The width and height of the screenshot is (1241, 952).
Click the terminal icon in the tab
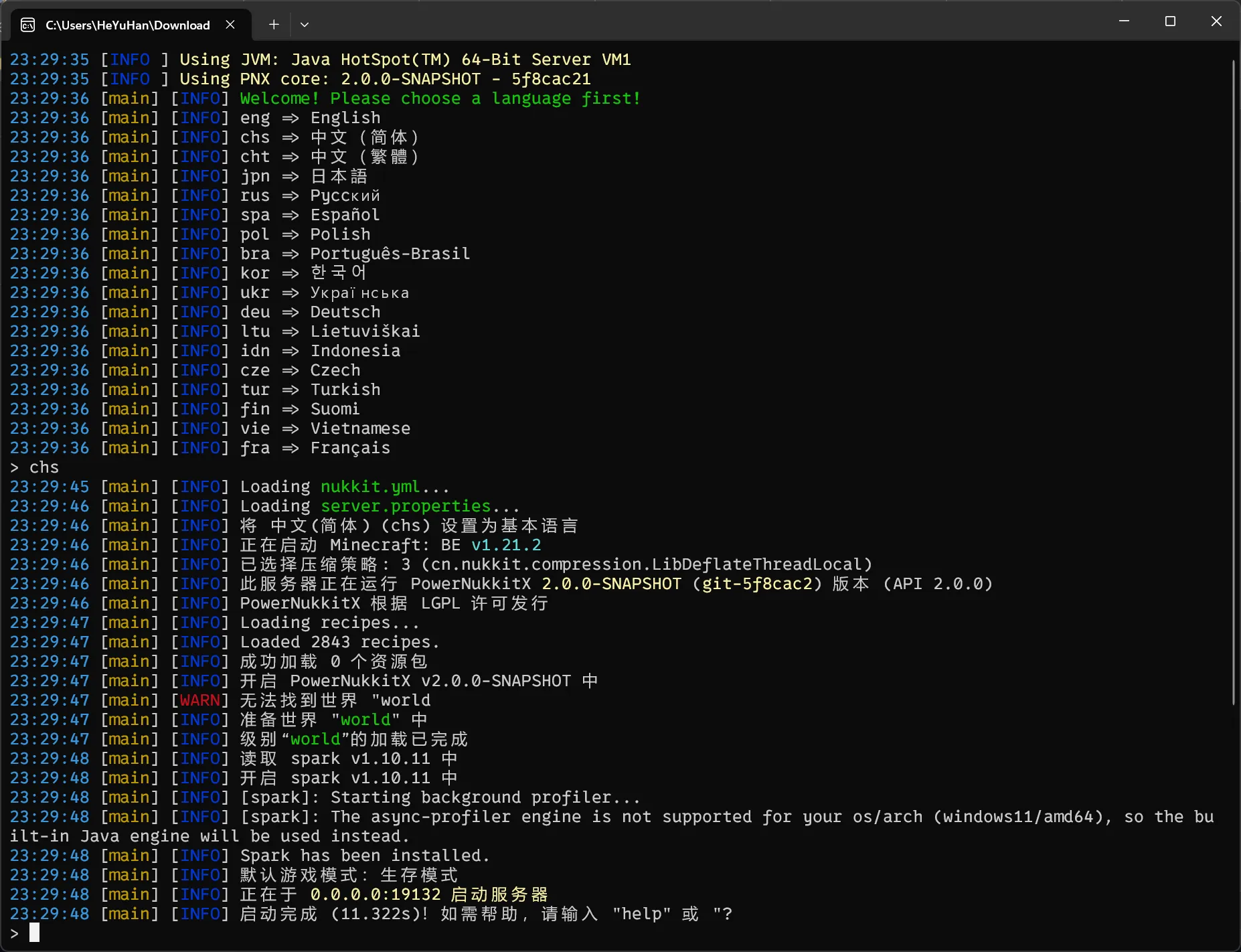pyautogui.click(x=27, y=25)
